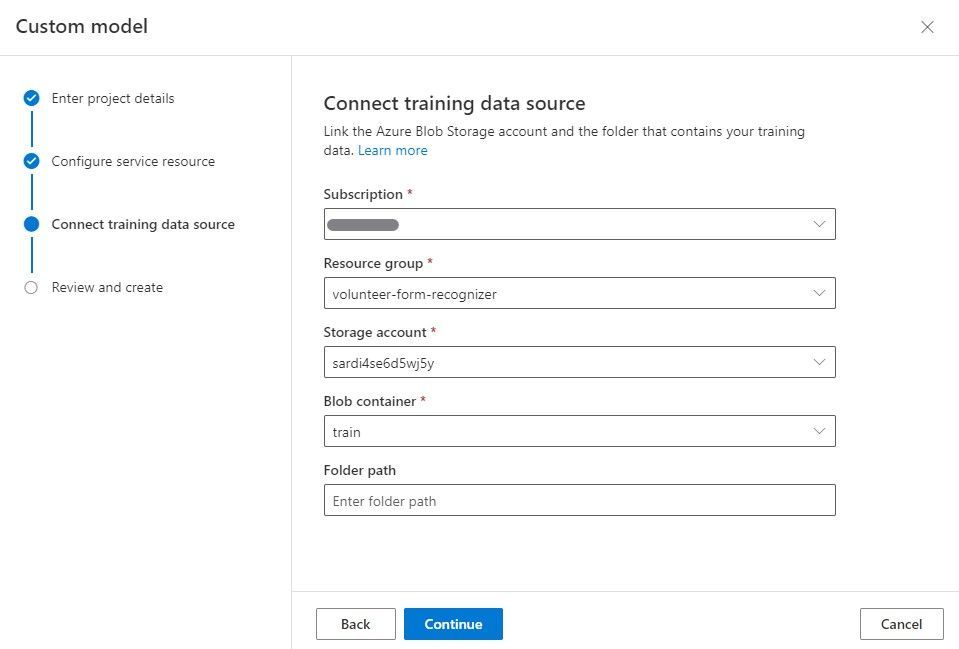This screenshot has width=959, height=649.
Task: Open the Blob container dropdown chevron
Action: tap(819, 431)
